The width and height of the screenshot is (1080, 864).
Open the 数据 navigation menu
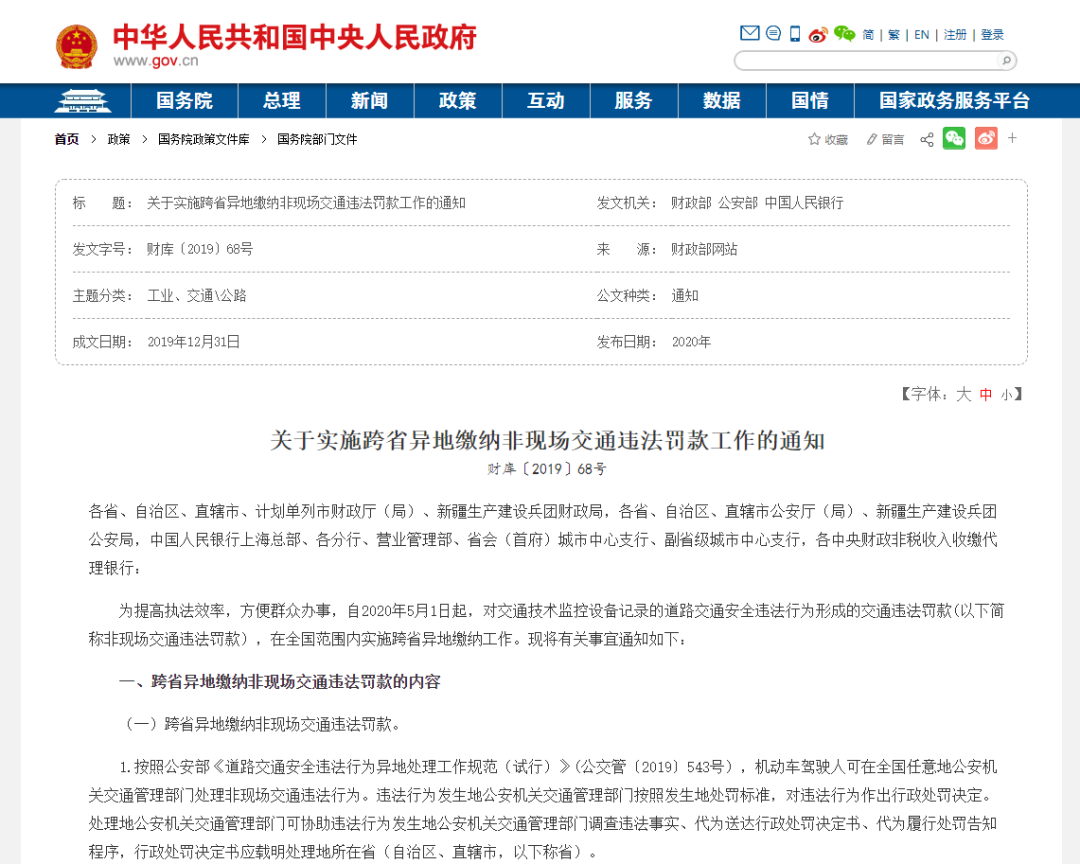722,101
